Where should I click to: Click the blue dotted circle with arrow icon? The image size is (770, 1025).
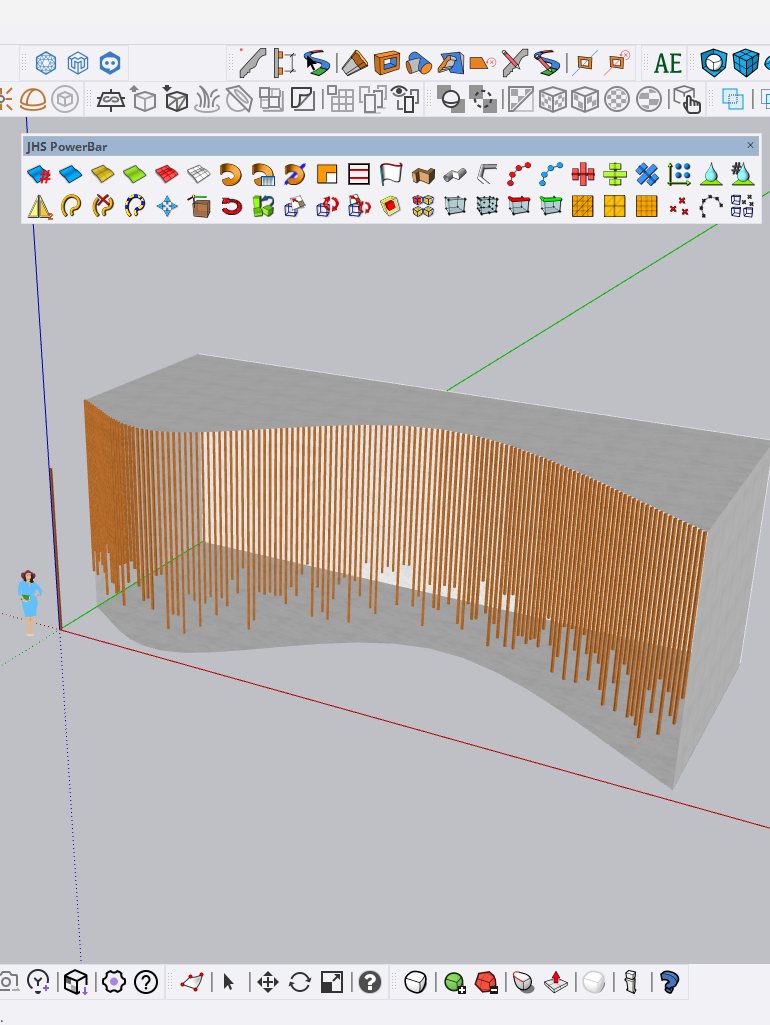tap(135, 207)
